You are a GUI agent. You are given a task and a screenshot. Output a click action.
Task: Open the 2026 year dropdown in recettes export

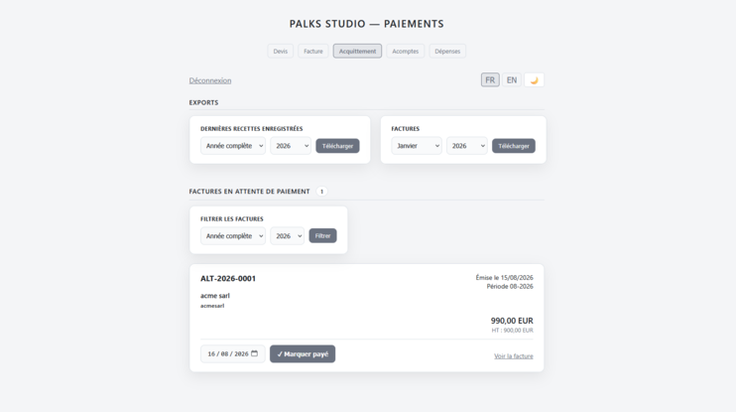pyautogui.click(x=291, y=146)
